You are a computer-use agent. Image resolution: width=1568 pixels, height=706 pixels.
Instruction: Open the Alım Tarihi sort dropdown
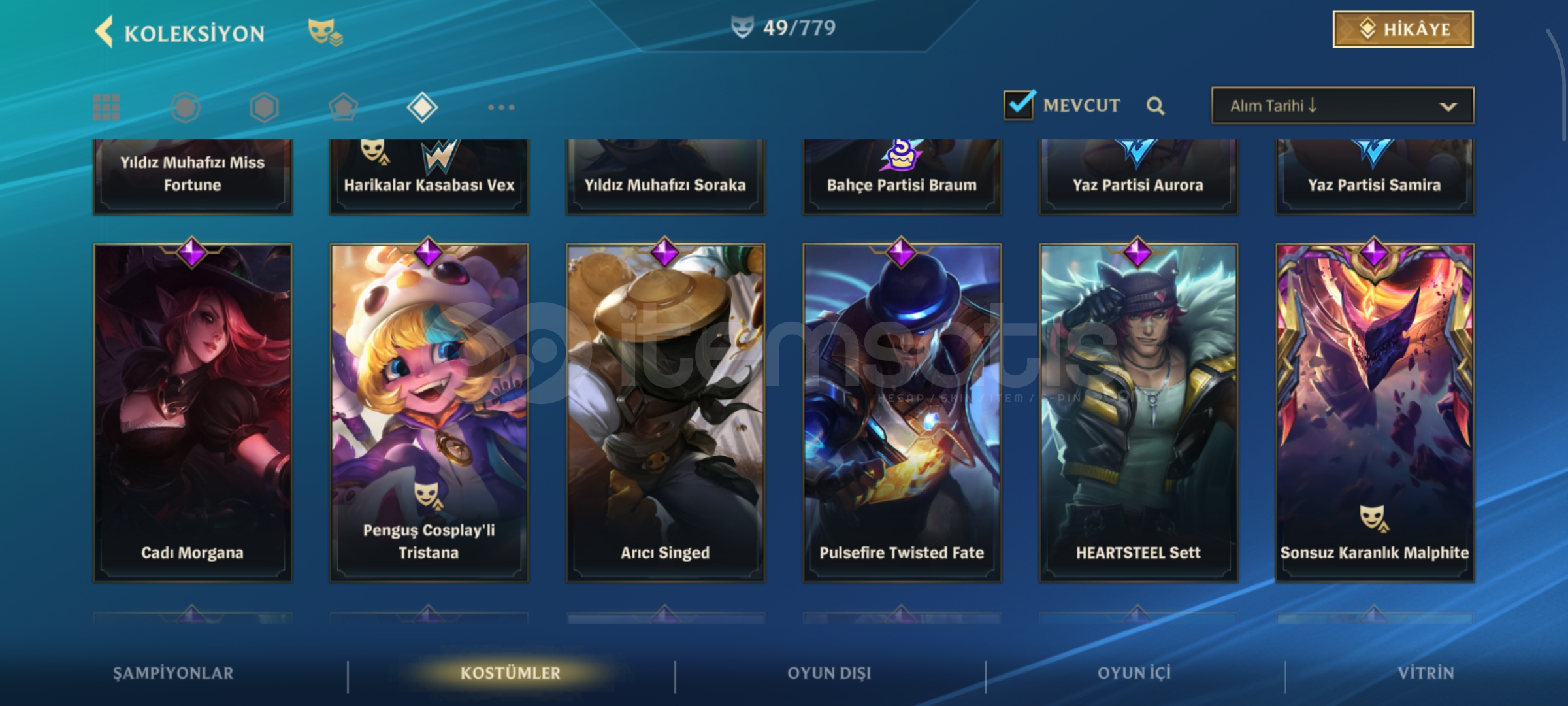click(1343, 106)
